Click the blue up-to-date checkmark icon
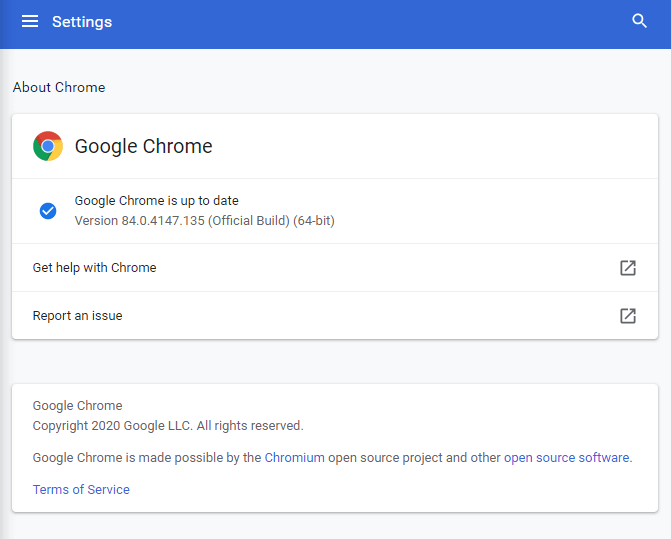671x539 pixels. [48, 211]
